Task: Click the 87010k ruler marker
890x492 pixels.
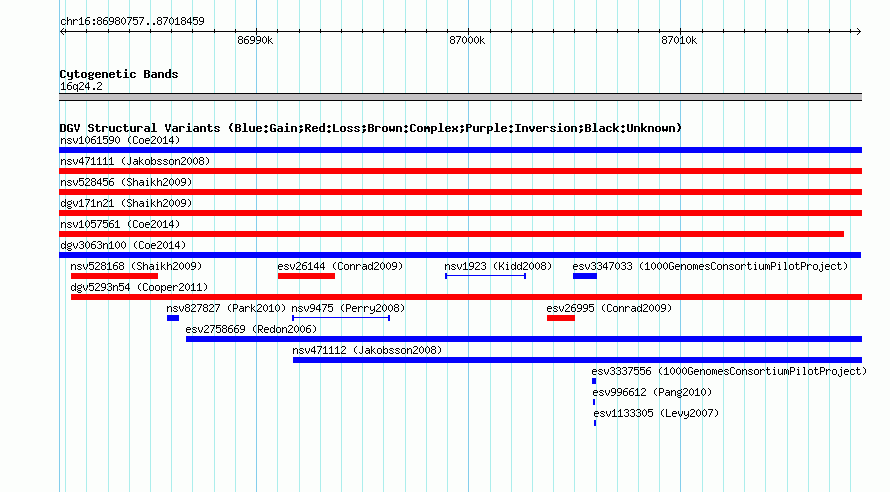Action: click(679, 40)
